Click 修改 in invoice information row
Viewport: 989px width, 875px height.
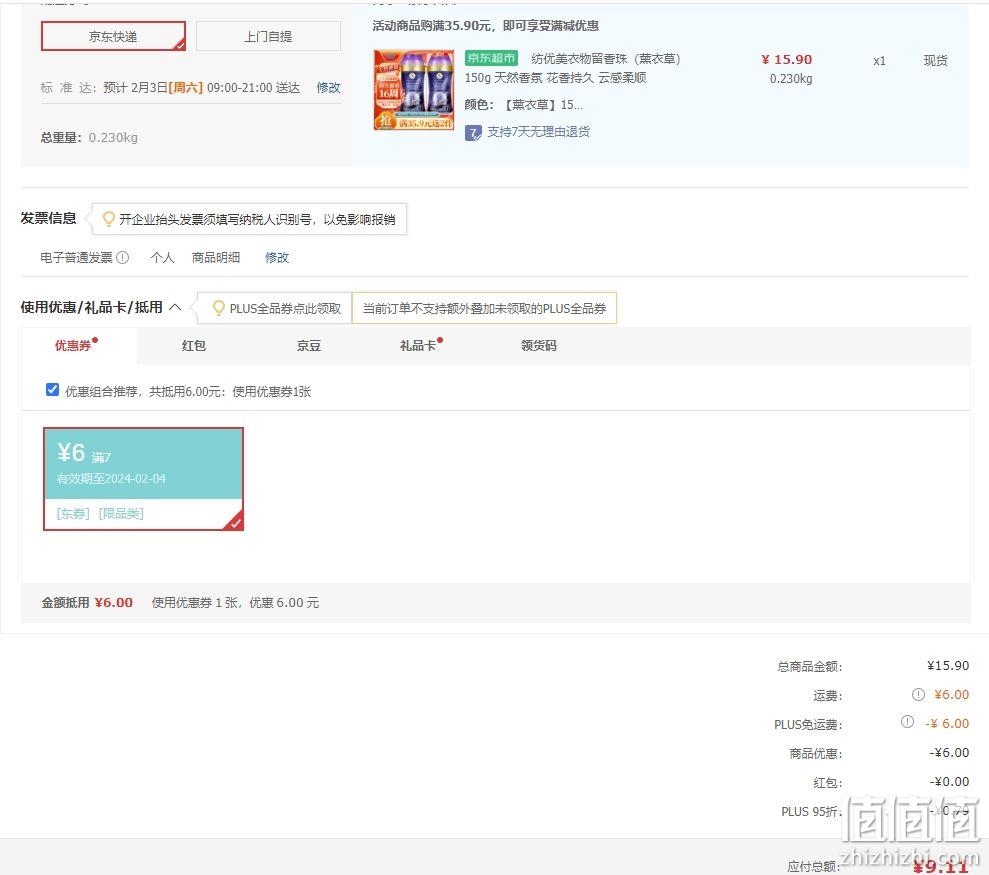click(x=277, y=257)
